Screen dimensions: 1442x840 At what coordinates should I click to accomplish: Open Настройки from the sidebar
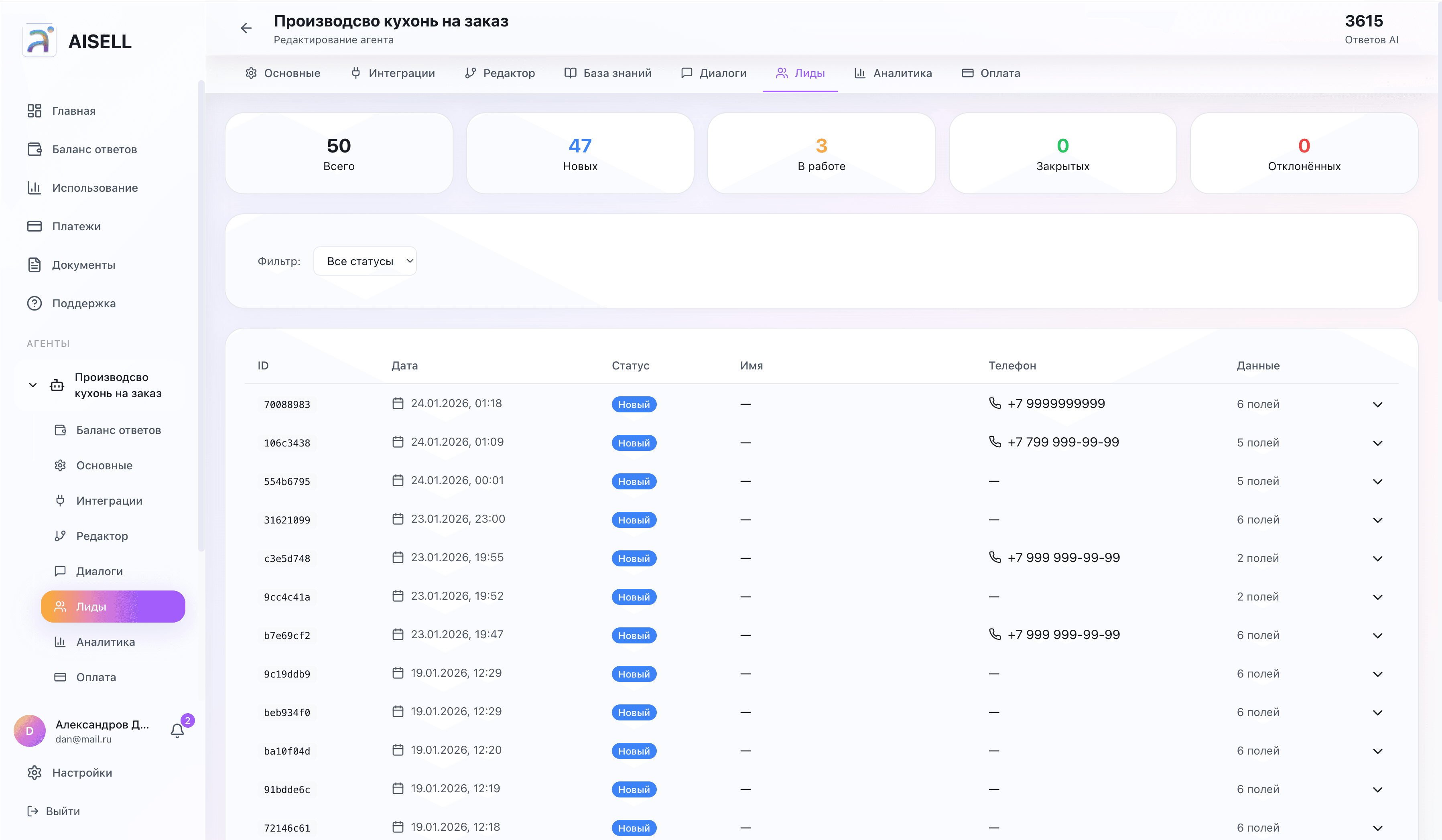82,773
